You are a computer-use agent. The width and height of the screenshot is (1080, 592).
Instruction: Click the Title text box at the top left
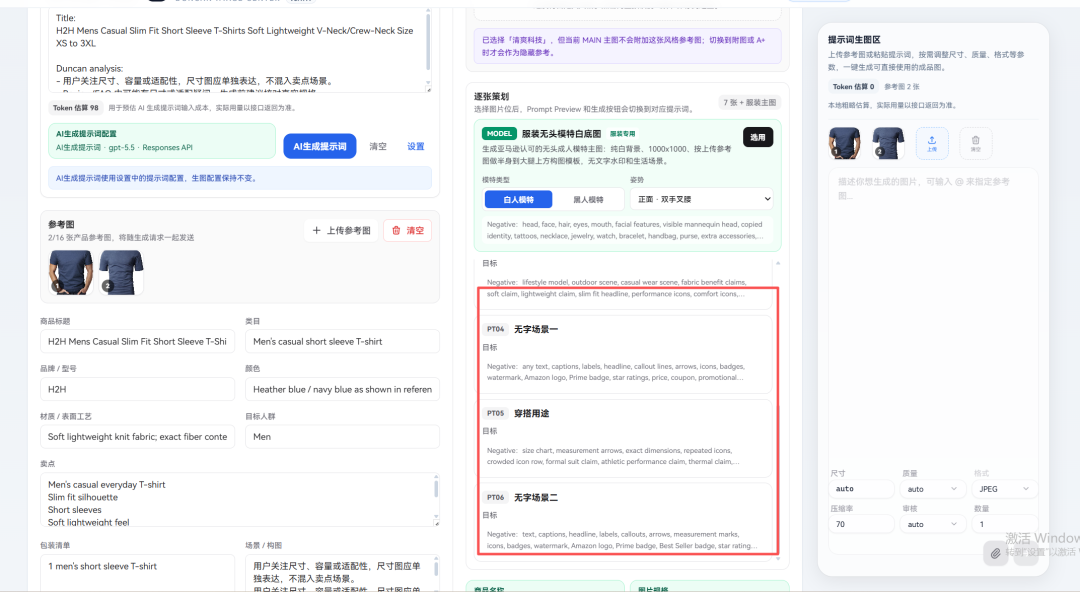(x=240, y=50)
